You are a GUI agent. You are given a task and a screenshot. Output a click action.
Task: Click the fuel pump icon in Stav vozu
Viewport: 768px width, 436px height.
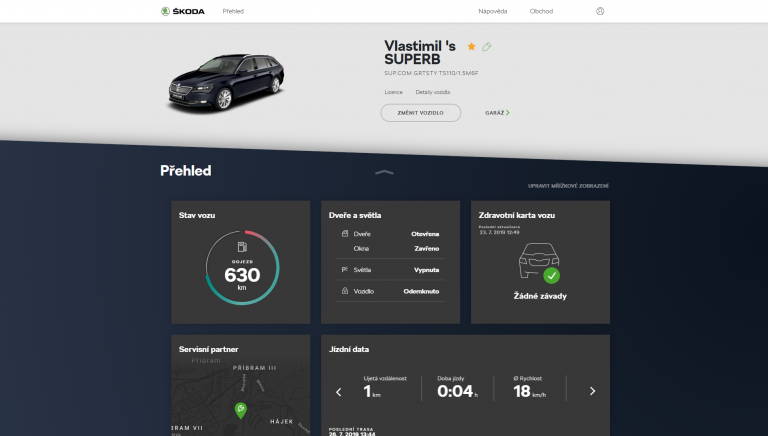(242, 247)
